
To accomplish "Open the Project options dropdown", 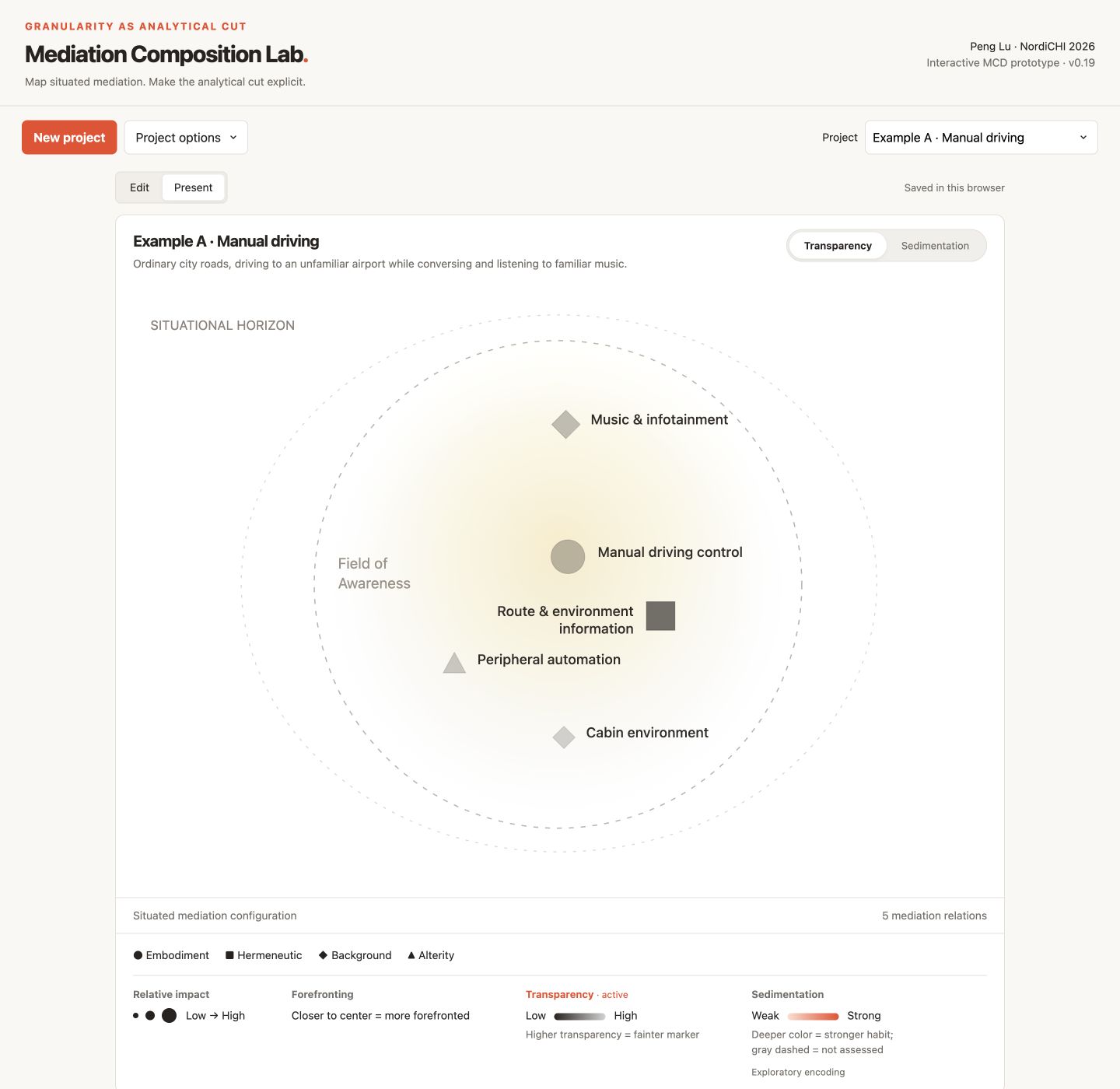I will pyautogui.click(x=186, y=138).
